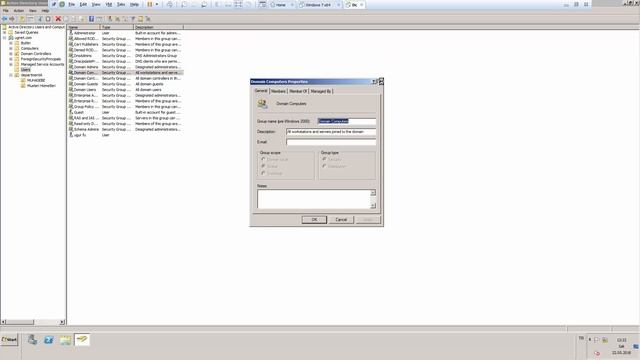The width and height of the screenshot is (640, 360).
Task: Click the OK button
Action: pos(314,220)
